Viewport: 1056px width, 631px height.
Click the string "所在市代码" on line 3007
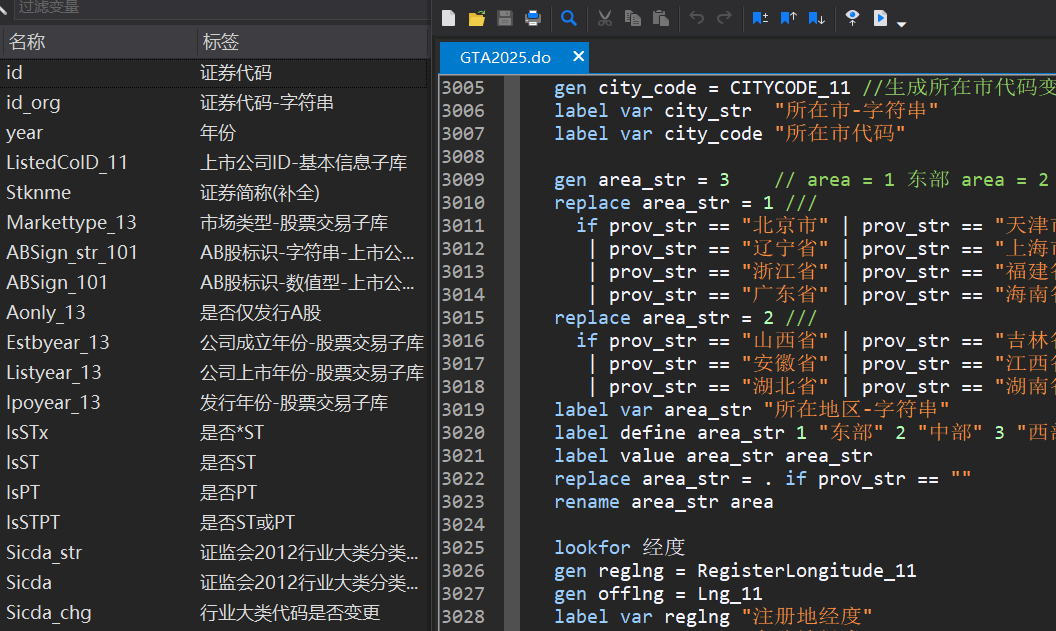click(x=839, y=133)
